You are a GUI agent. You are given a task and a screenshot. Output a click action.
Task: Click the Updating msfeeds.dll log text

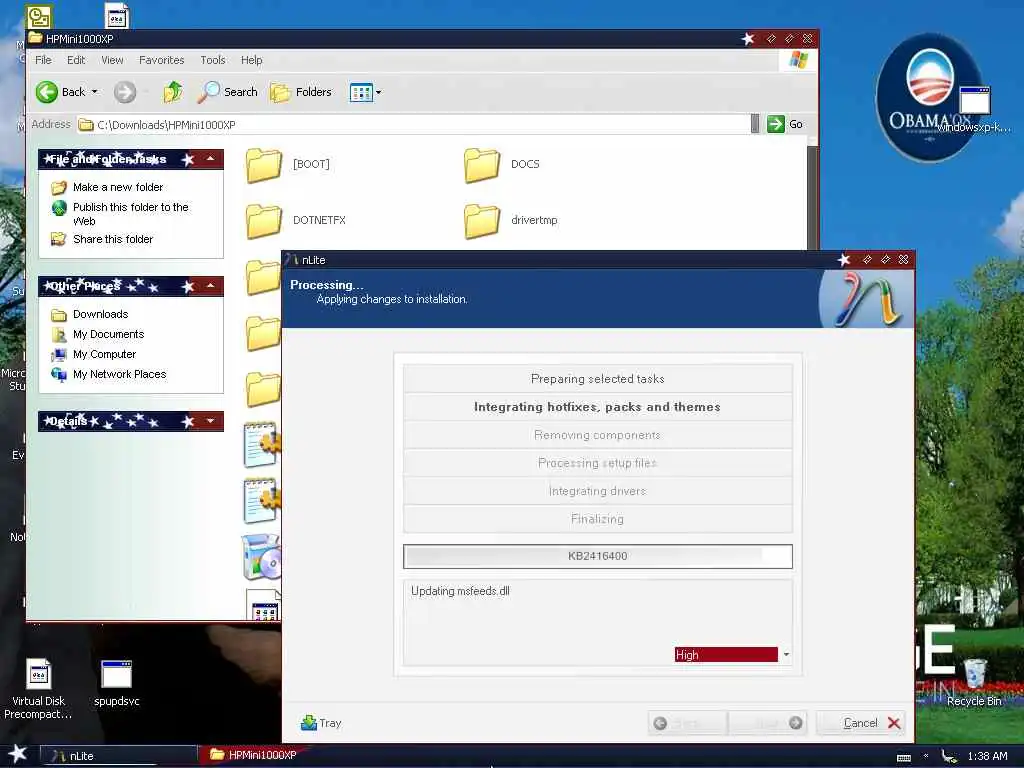tap(460, 591)
